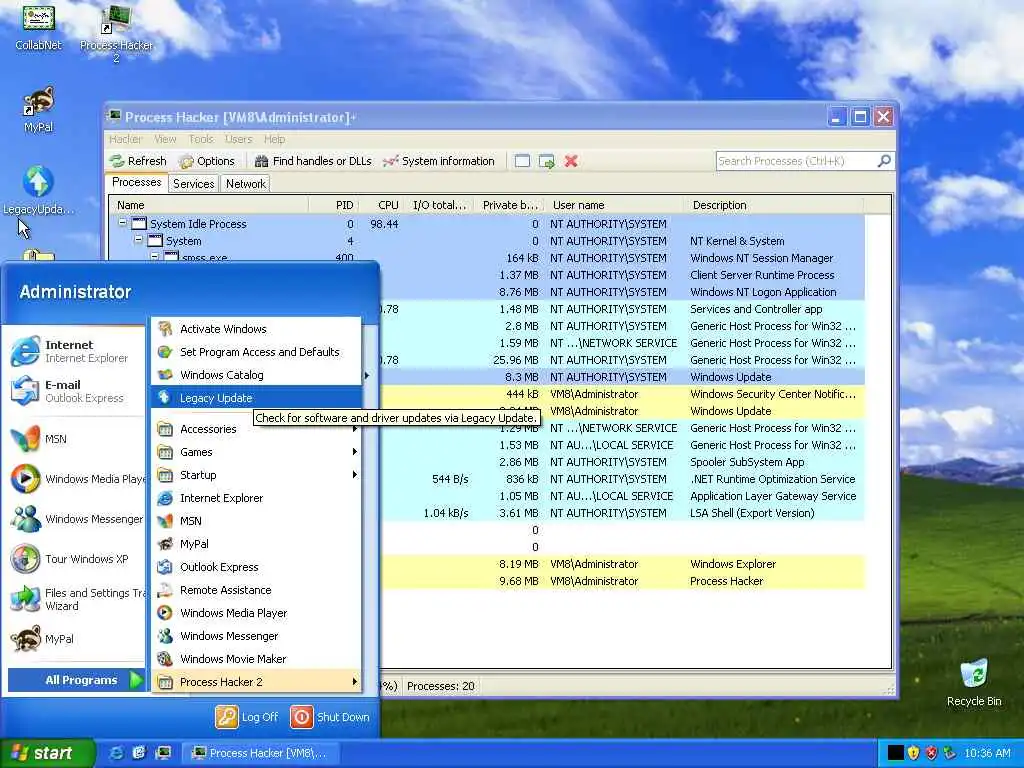Click search magnifier icon in Process Hacker
This screenshot has width=1024, height=768.
click(884, 161)
